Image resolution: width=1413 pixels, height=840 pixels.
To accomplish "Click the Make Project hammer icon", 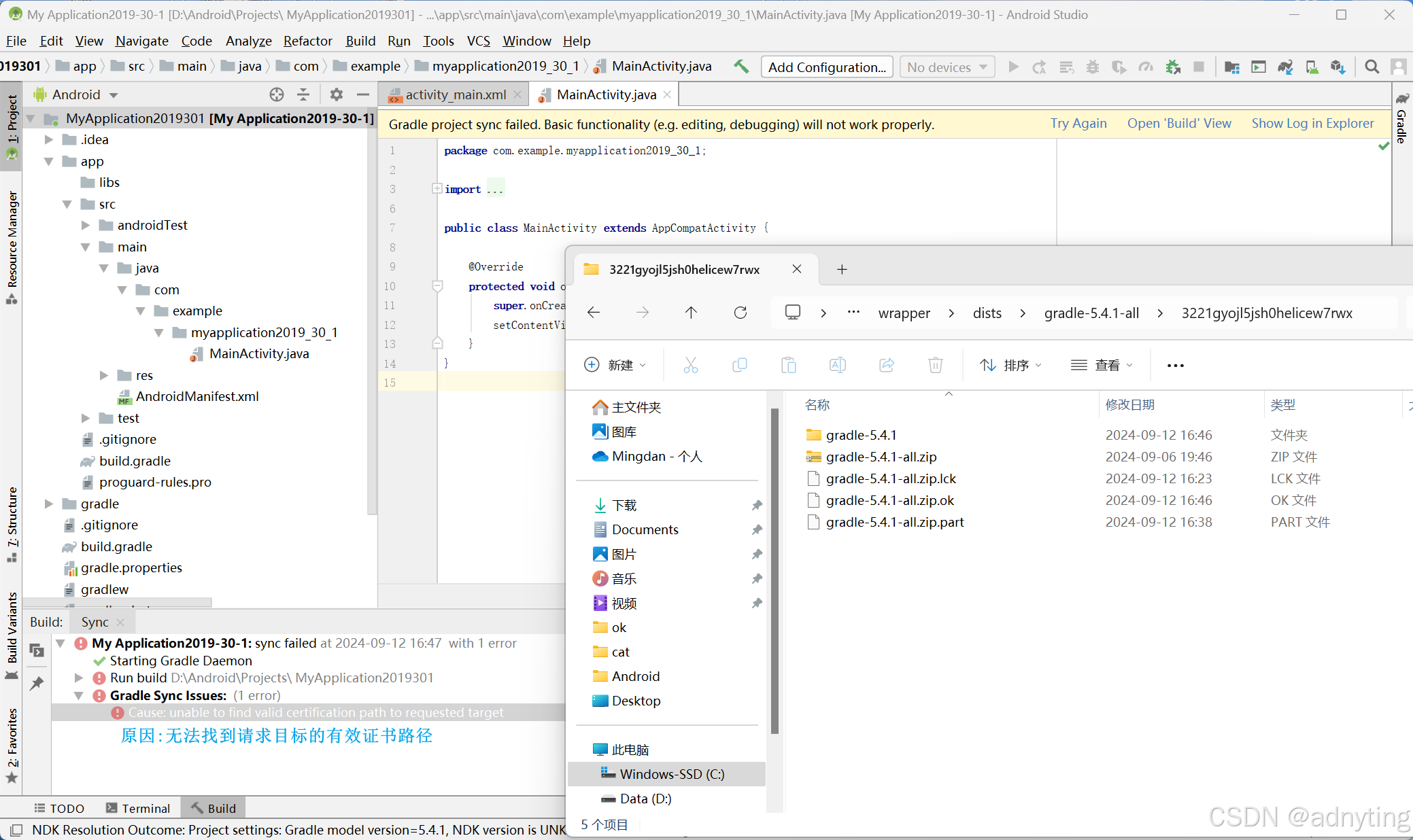I will [741, 66].
